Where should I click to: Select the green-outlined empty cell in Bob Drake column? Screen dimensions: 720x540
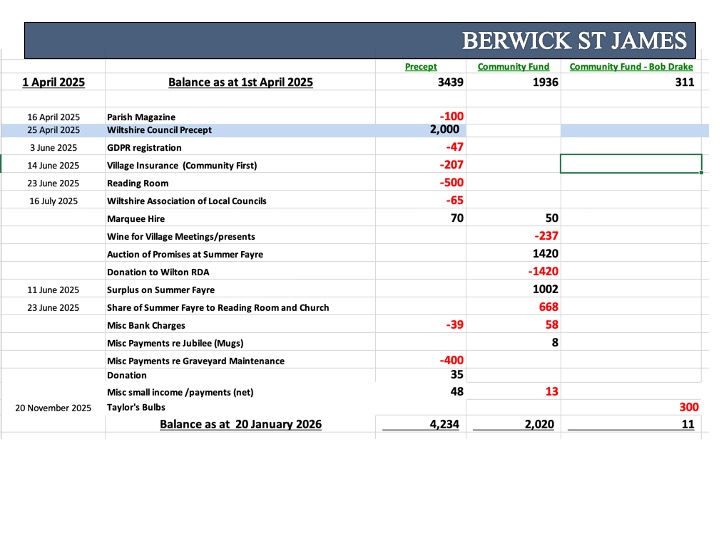[x=631, y=164]
